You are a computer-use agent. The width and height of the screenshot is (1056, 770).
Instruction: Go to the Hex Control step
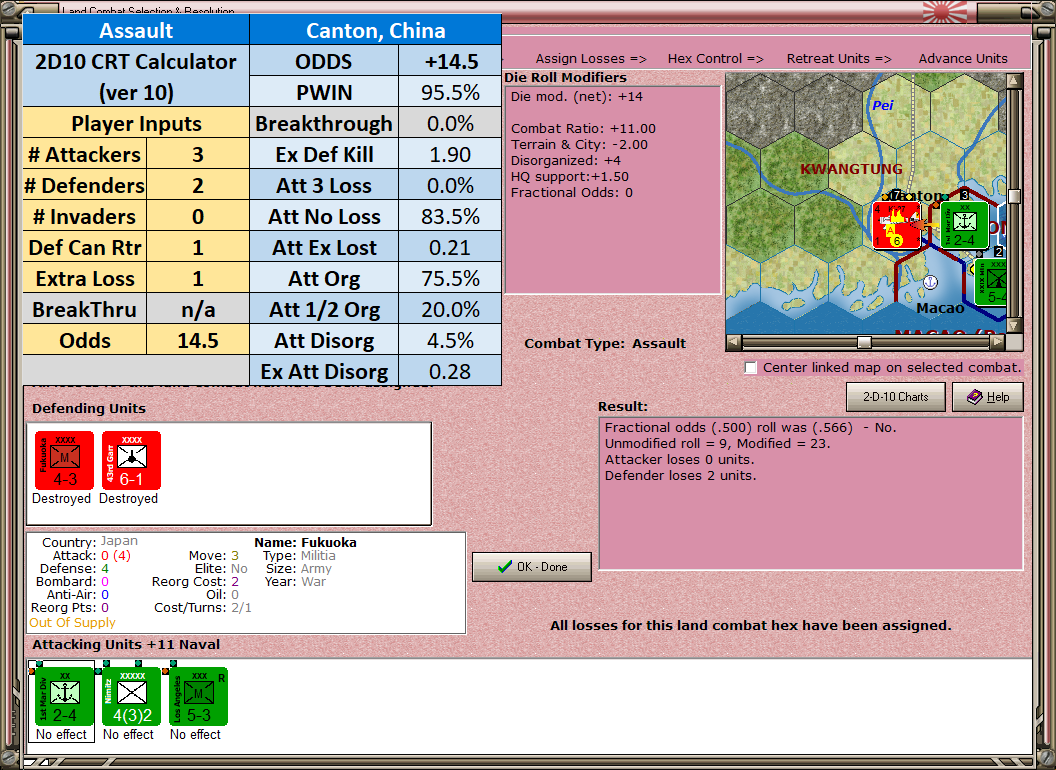pos(715,59)
